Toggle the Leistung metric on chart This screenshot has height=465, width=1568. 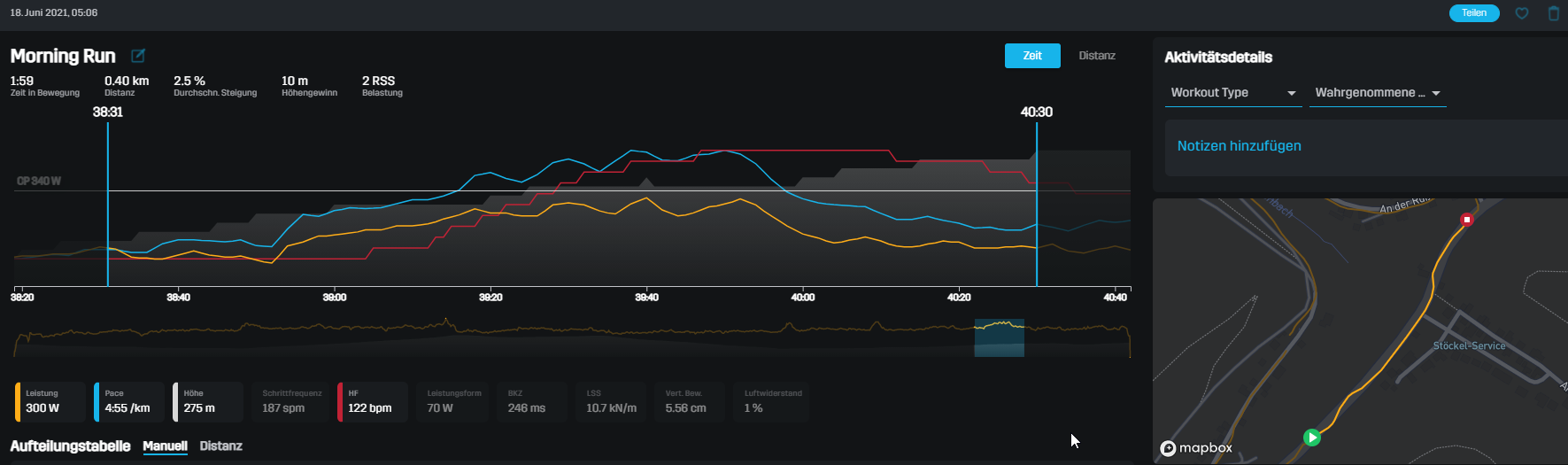tap(50, 401)
